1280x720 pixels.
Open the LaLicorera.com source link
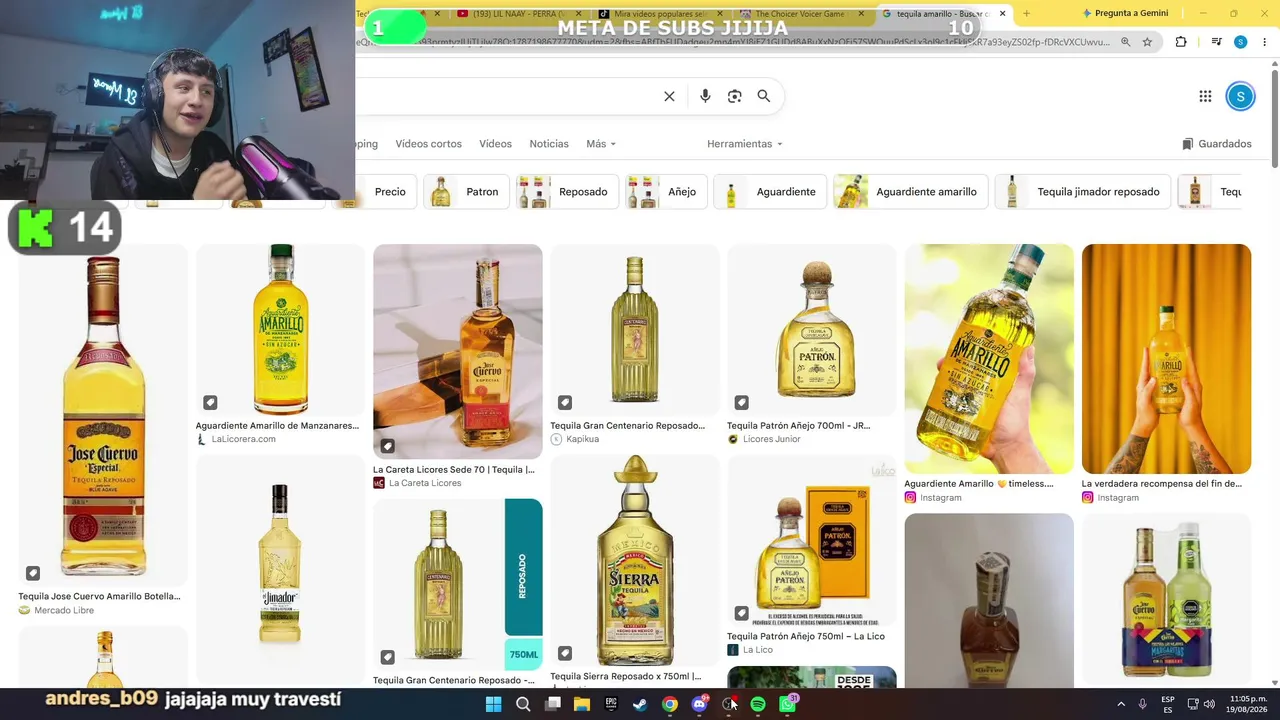[236, 439]
